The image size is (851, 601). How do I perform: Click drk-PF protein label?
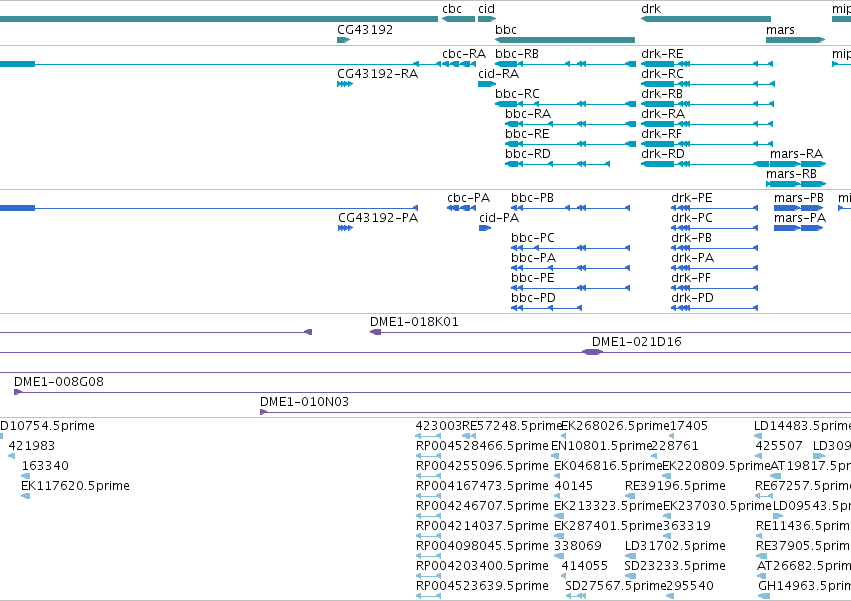[691, 279]
